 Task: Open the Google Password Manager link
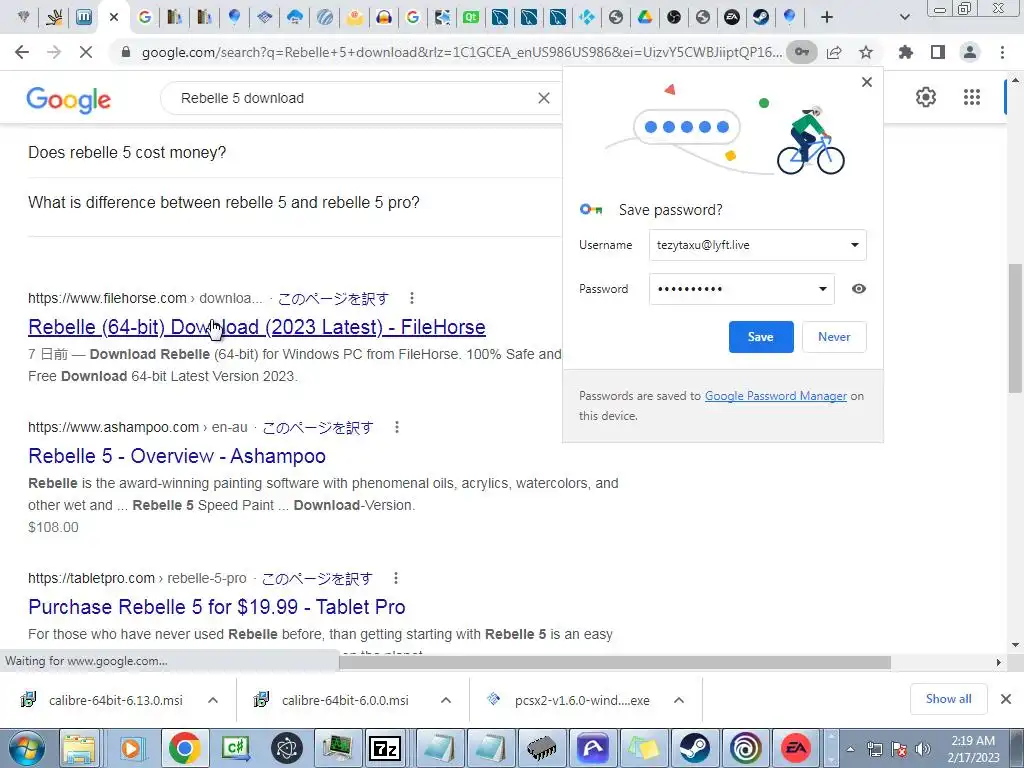pyautogui.click(x=775, y=396)
